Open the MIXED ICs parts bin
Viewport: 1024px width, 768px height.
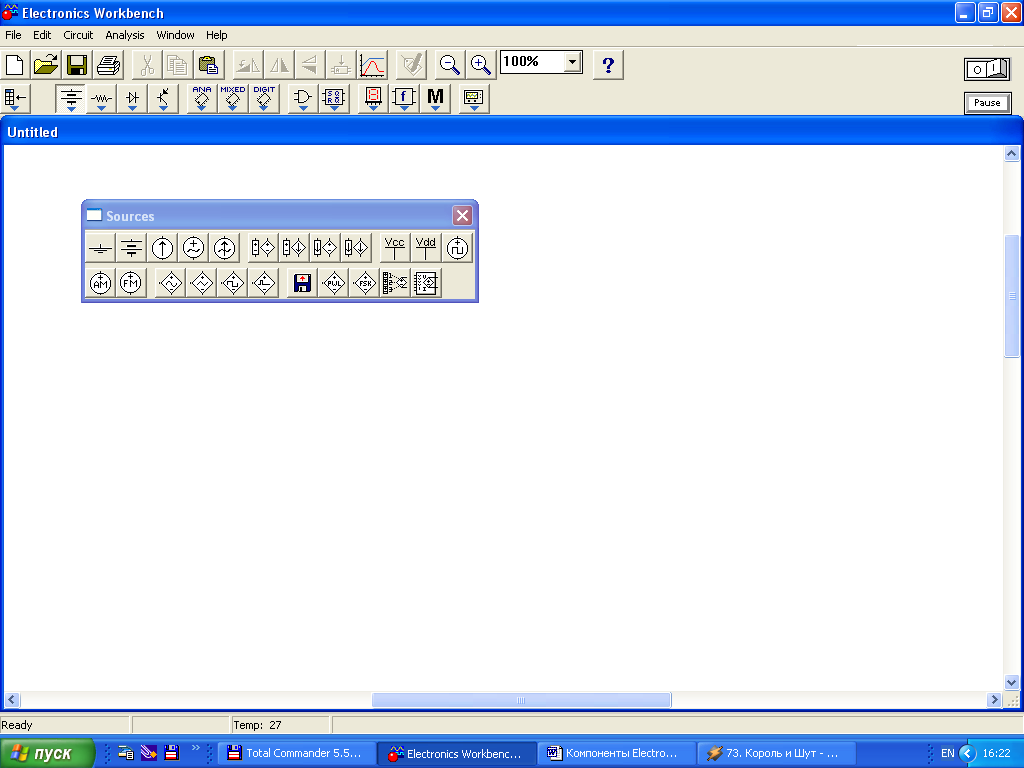point(232,99)
